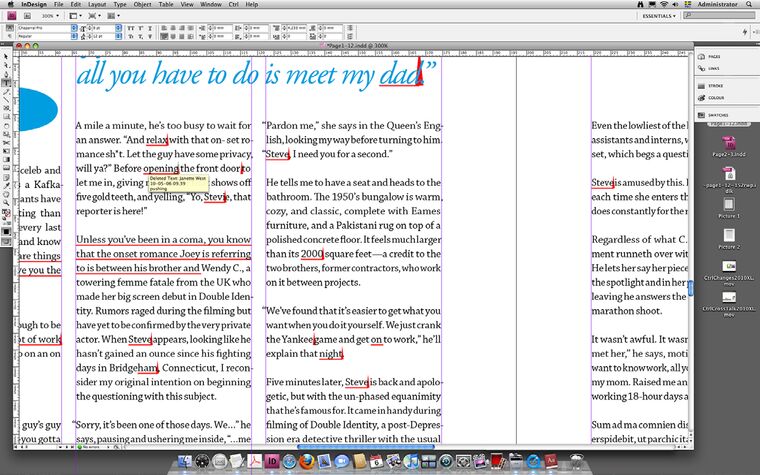Open the Arrange Documents dropdown

(x=113, y=16)
